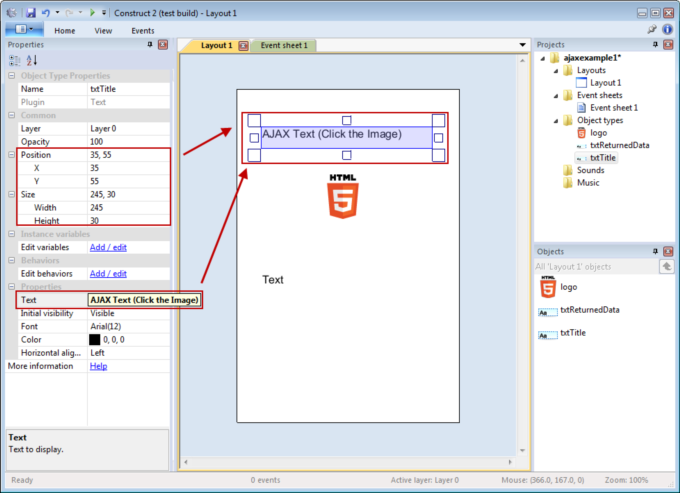Image resolution: width=680 pixels, height=493 pixels.
Task: Select txtReturnedData in Projects tree
Action: [x=620, y=145]
